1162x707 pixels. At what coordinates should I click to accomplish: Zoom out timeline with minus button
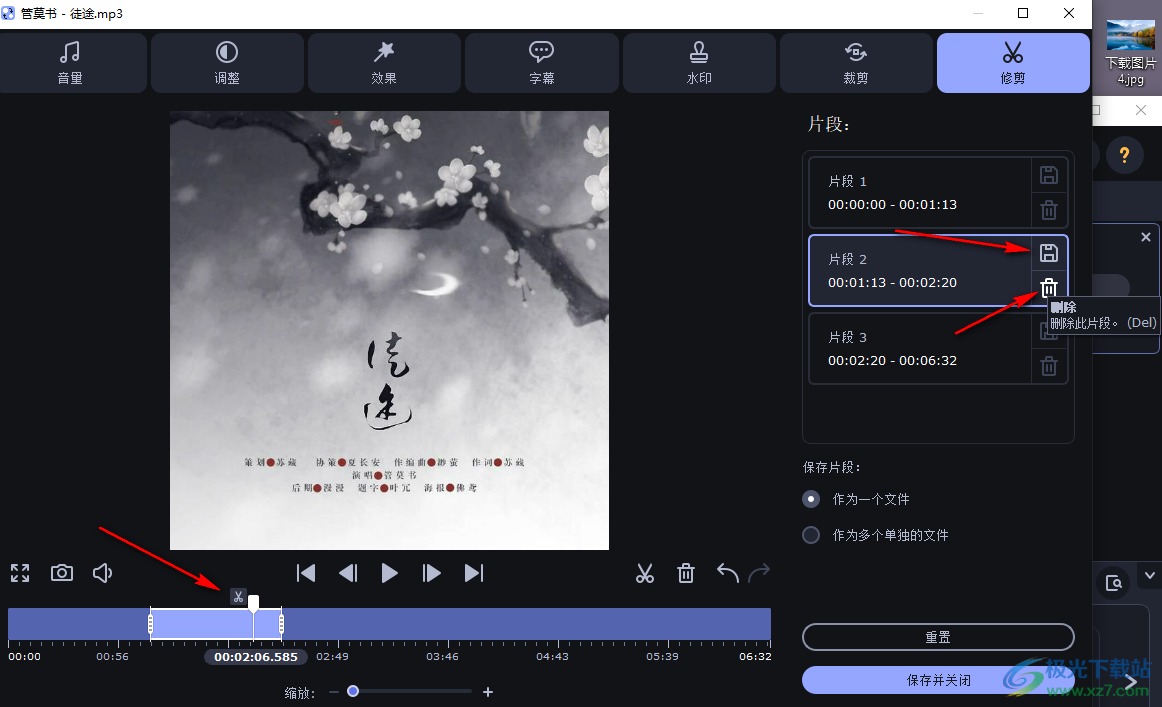click(x=333, y=692)
